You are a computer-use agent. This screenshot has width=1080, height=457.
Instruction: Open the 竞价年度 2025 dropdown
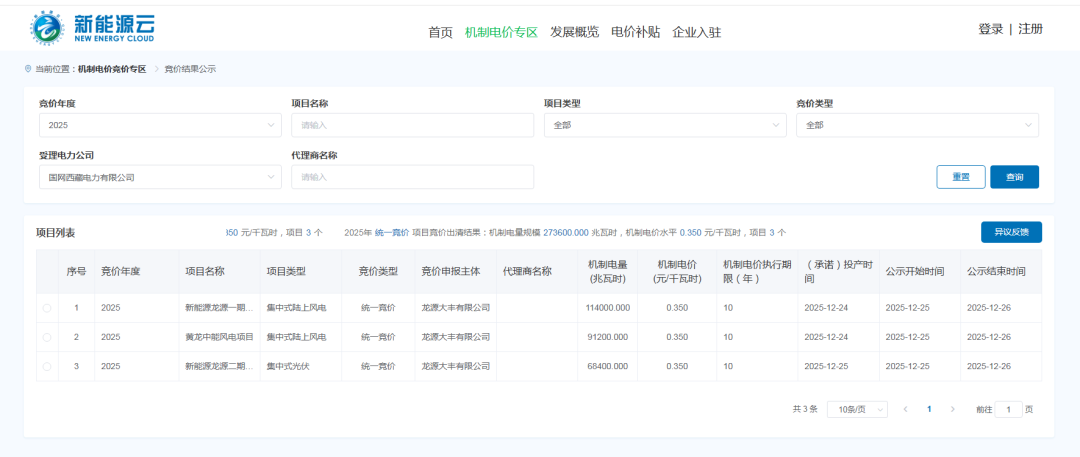[160, 125]
